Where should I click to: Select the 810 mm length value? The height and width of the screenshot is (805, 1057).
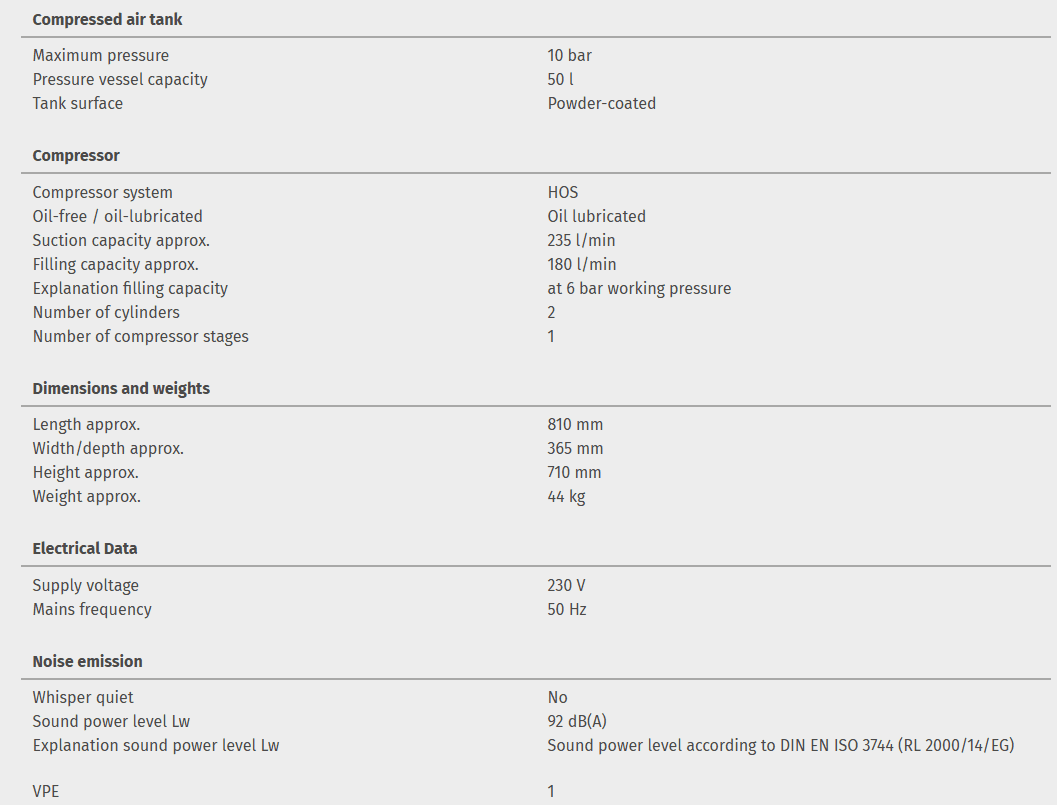pyautogui.click(x=575, y=424)
